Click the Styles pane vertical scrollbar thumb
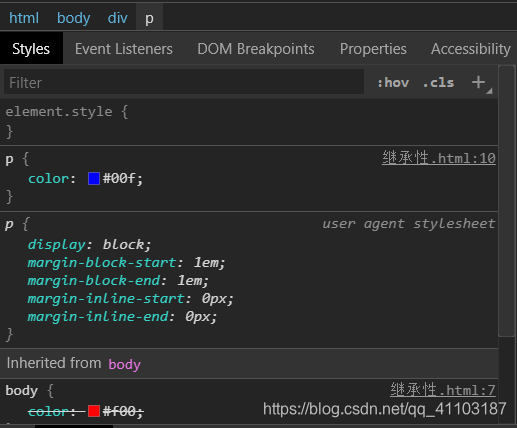This screenshot has height=428, width=517. coord(507,201)
